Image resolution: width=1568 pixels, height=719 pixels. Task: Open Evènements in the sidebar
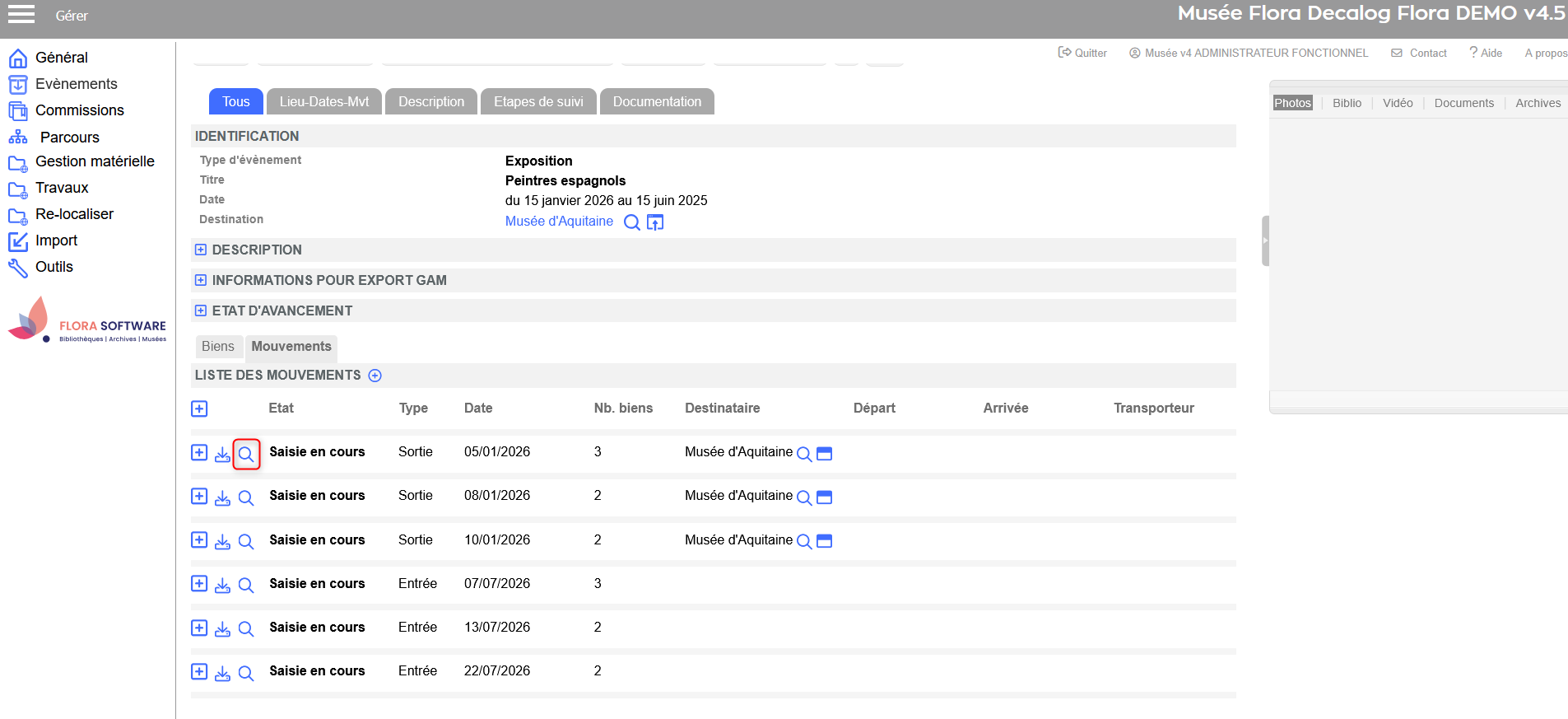[x=76, y=84]
